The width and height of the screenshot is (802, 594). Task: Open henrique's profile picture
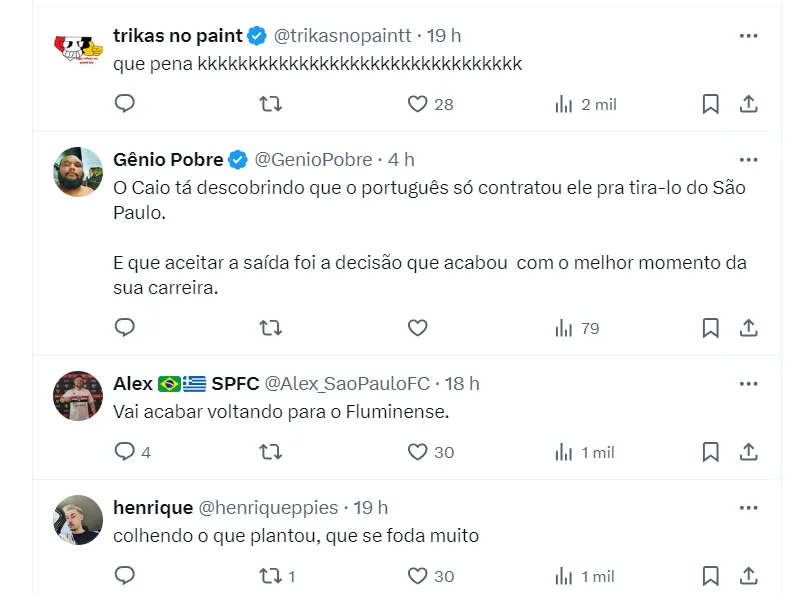(x=78, y=520)
